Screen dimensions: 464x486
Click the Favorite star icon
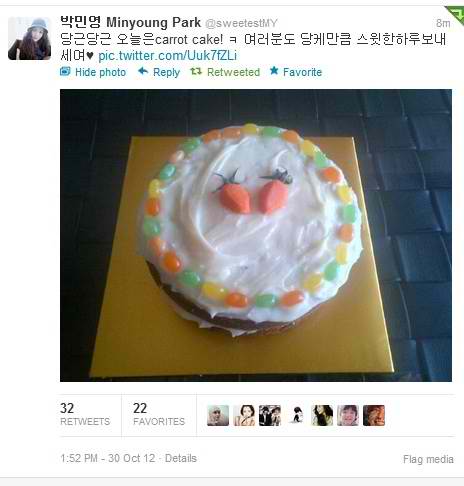point(274,71)
